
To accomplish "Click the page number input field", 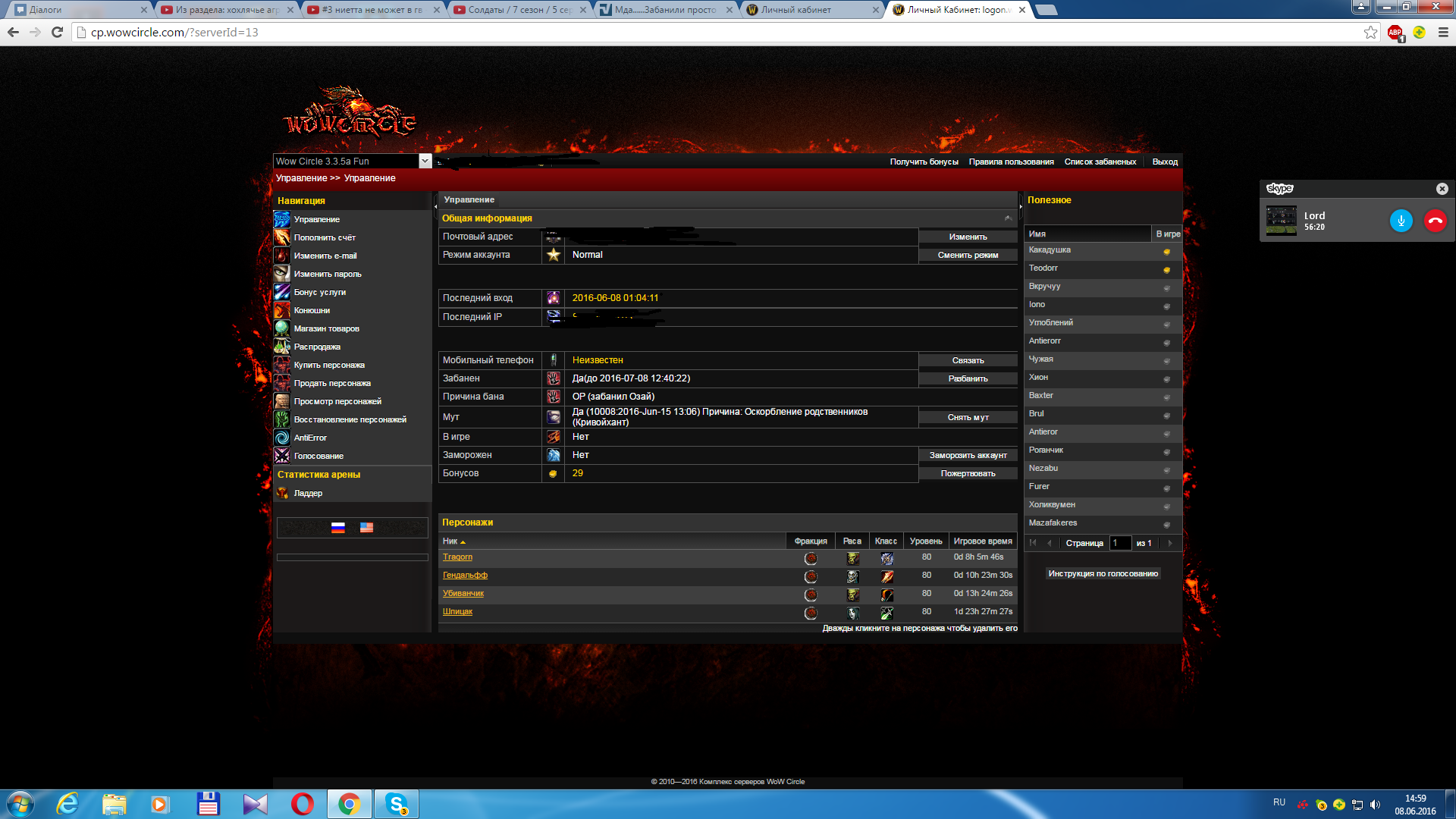I will point(1120,543).
